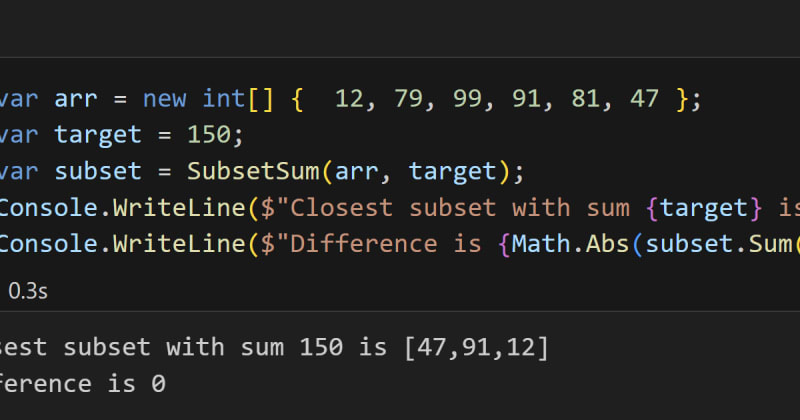Screen dimensions: 800x420
Task: Click the [47,91,12] output result
Action: point(477,348)
